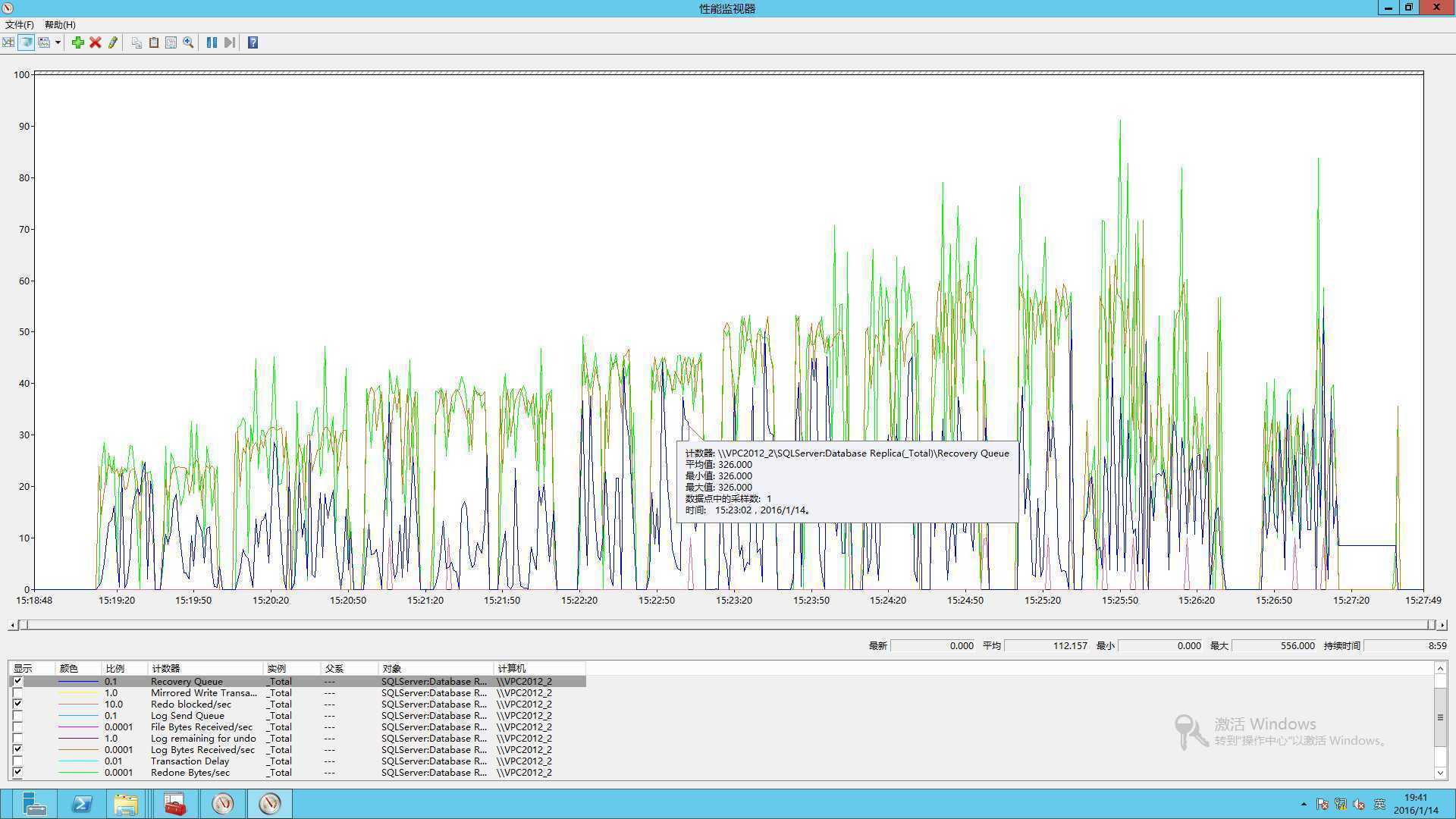The height and width of the screenshot is (819, 1456).
Task: Show hidden tray icons arrow
Action: pyautogui.click(x=1304, y=804)
